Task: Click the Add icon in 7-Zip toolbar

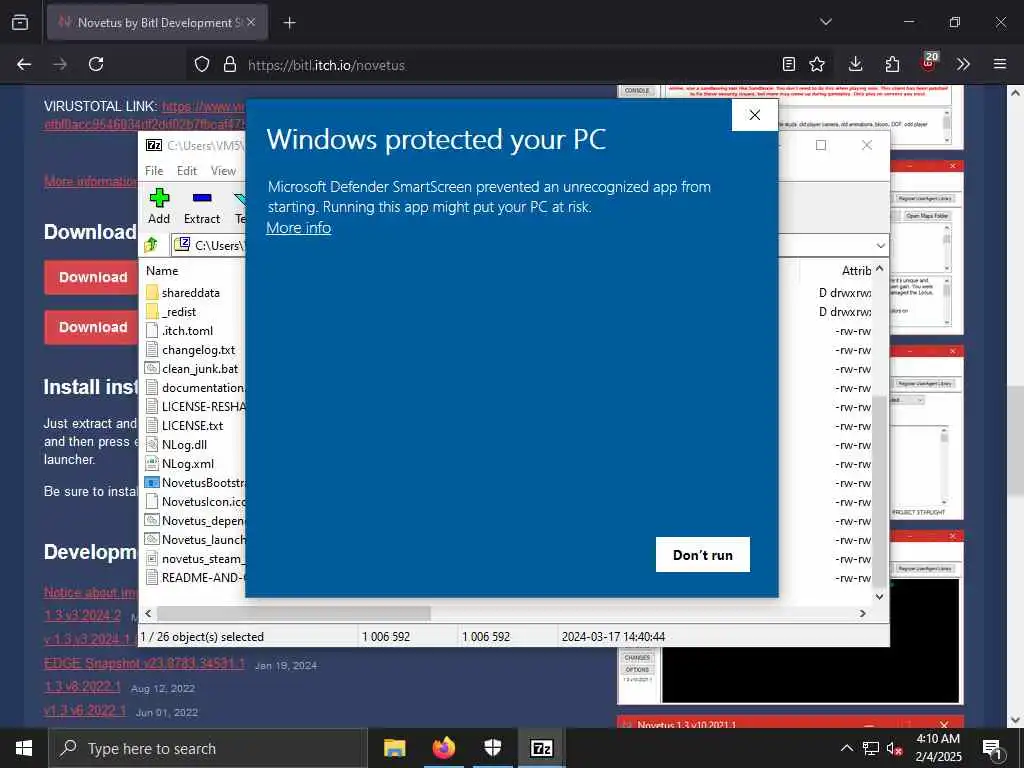Action: pyautogui.click(x=159, y=206)
